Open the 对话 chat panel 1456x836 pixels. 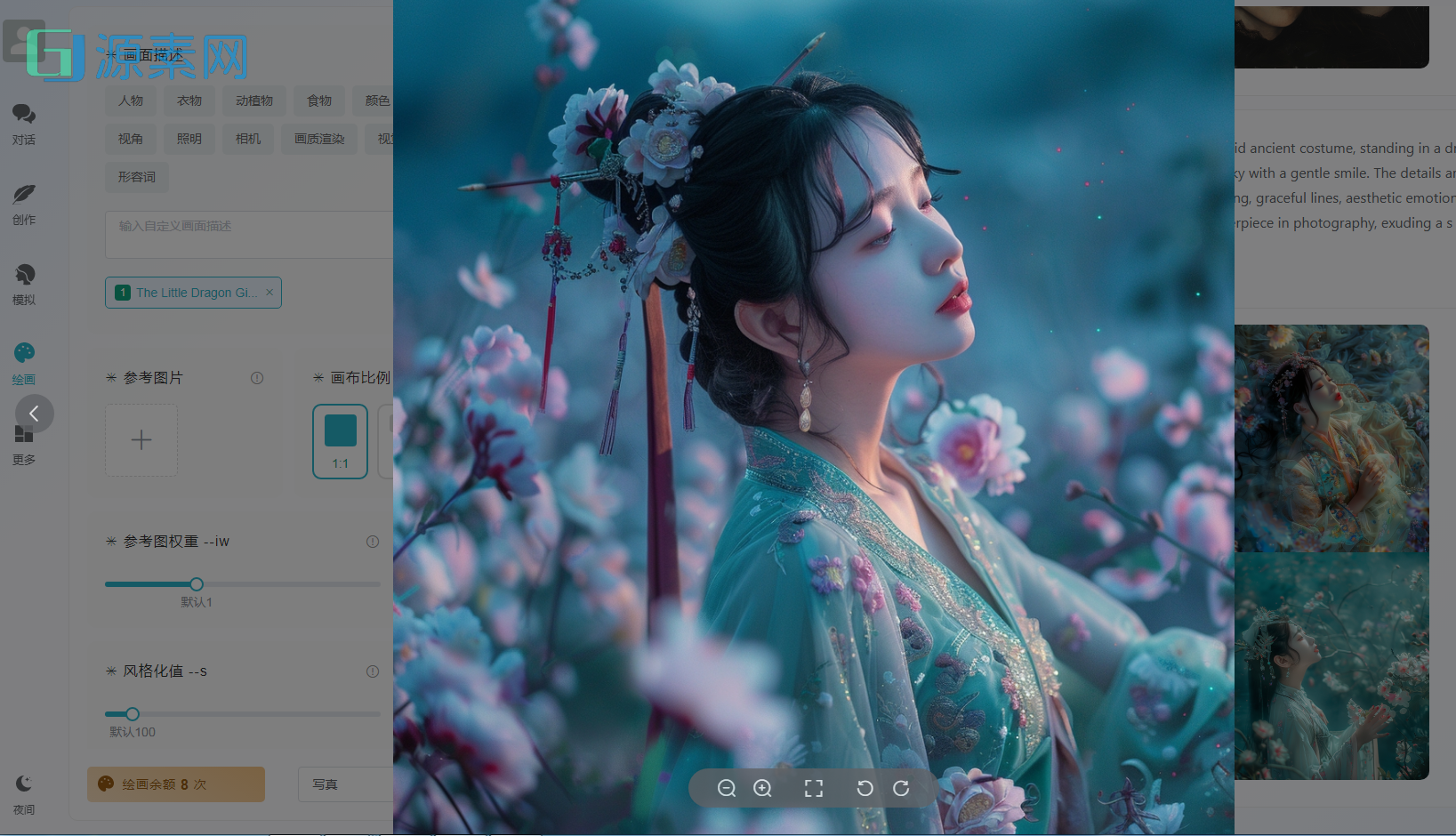tap(23, 122)
